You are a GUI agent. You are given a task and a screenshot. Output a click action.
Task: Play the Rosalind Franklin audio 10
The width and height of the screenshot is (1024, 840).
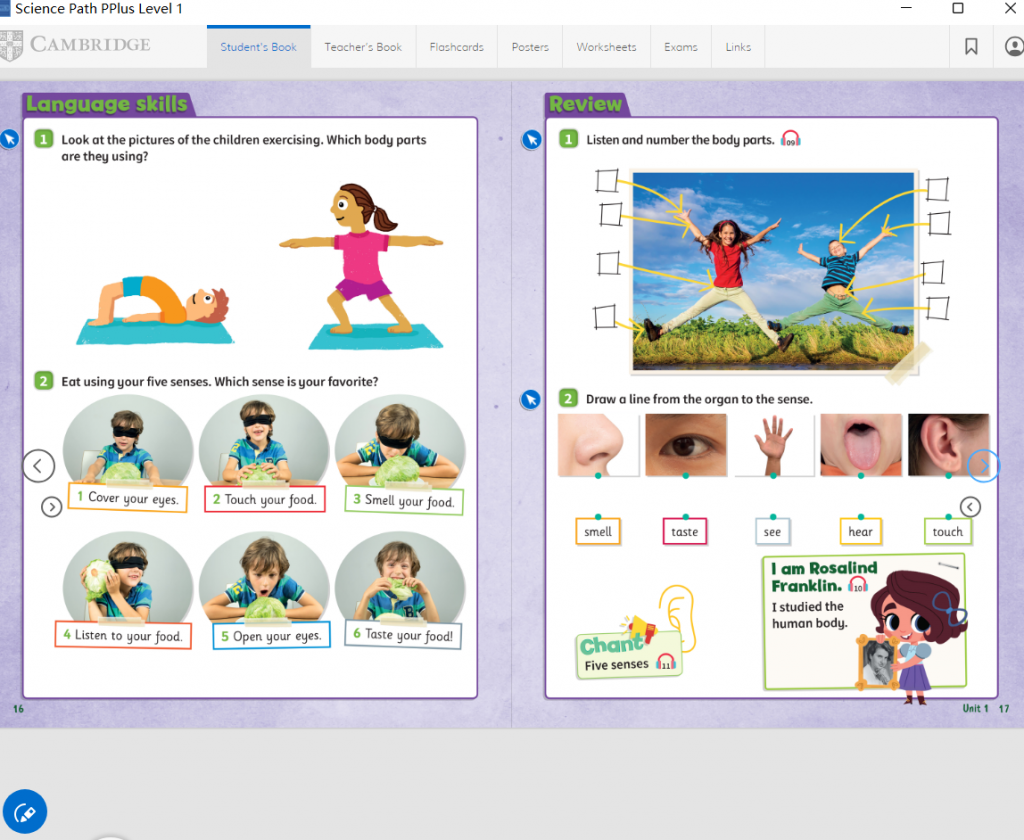click(x=857, y=585)
